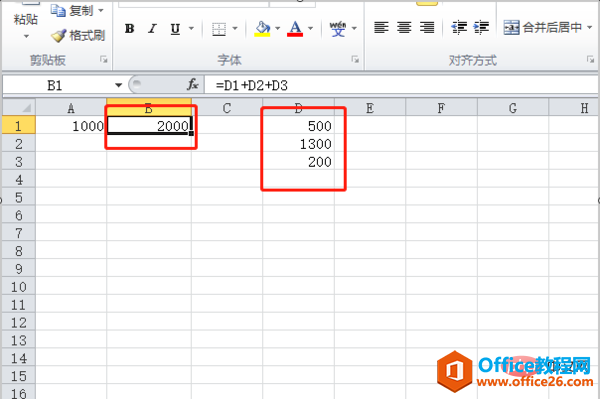The width and height of the screenshot is (600, 399).
Task: Click cell B1 containing 2000
Action: tap(149, 125)
